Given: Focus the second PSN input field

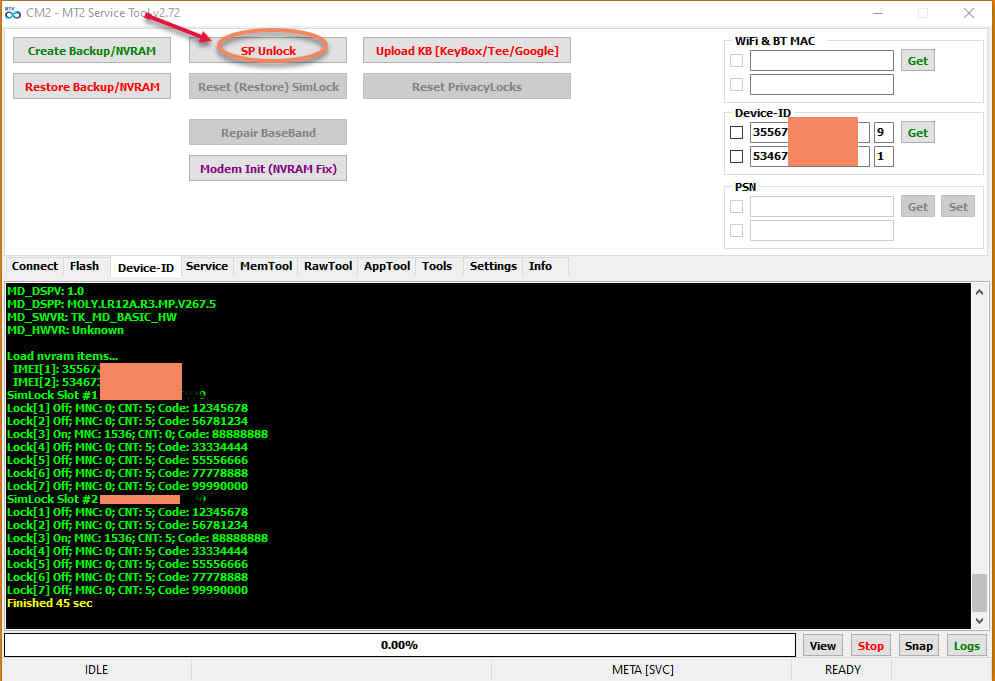Looking at the screenshot, I should point(822,230).
